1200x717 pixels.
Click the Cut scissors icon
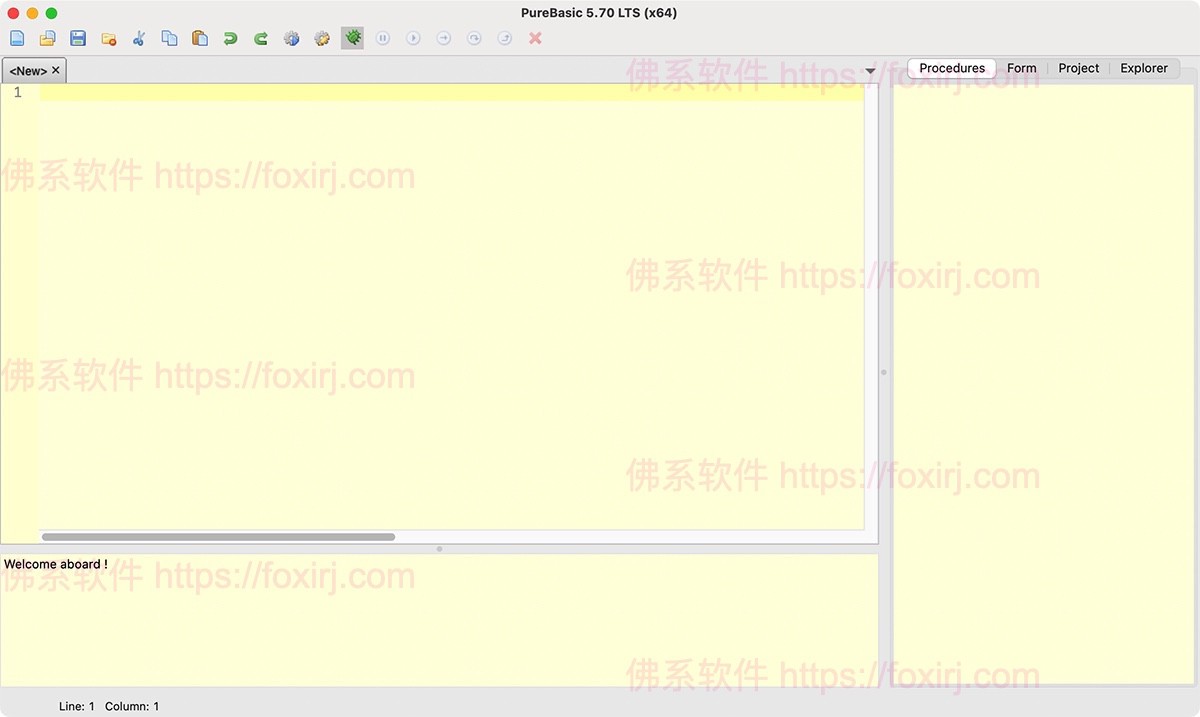click(x=139, y=38)
